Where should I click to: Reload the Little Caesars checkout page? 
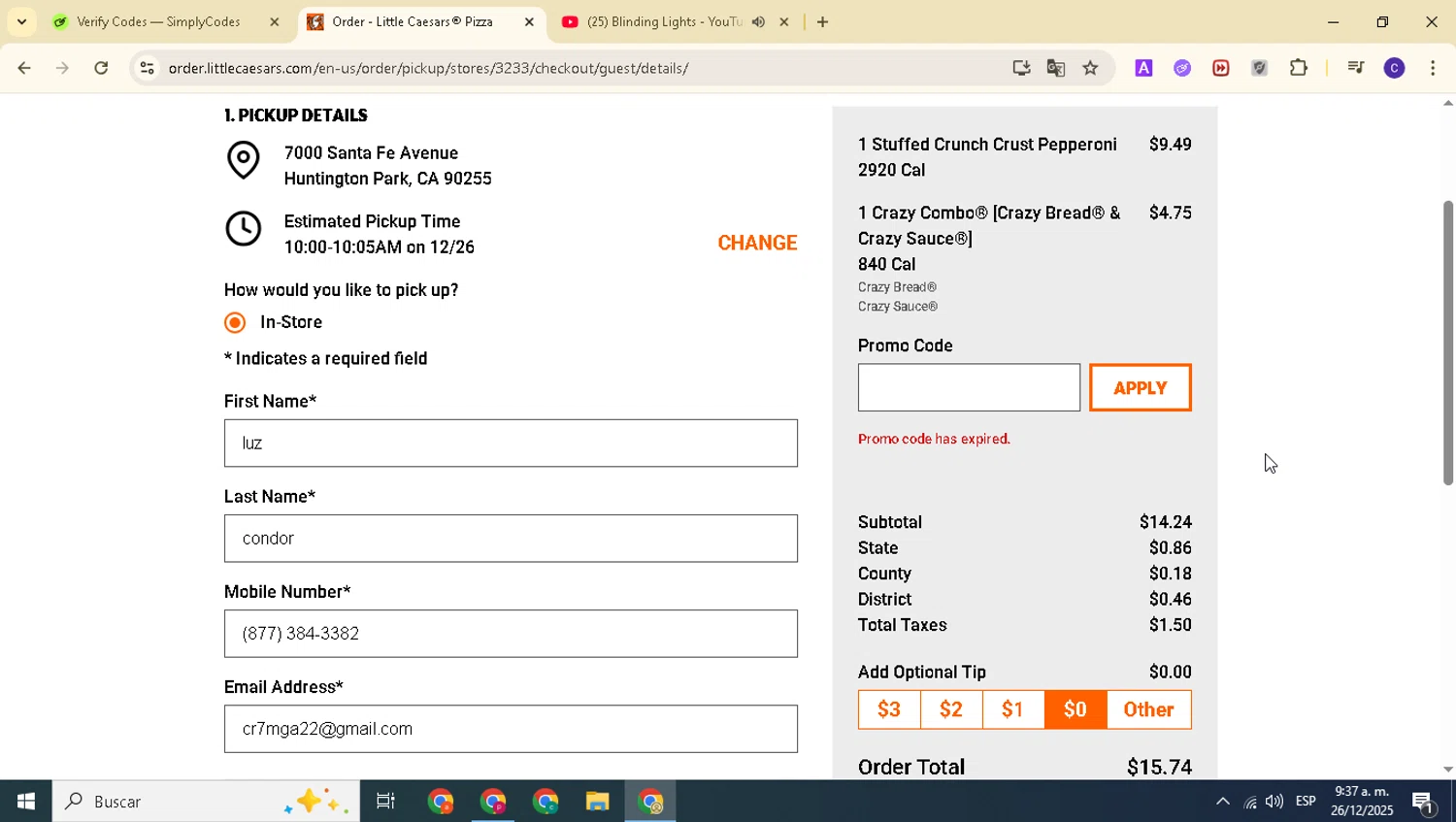coord(101,68)
